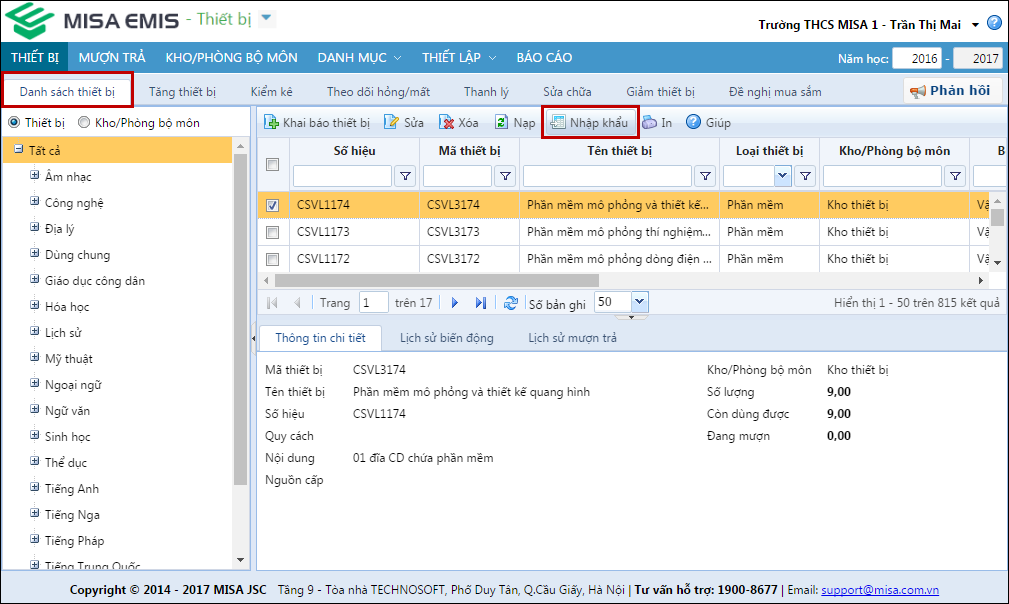Expand the Sinh học tree node
The width and height of the screenshot is (1009, 604).
pos(35,435)
